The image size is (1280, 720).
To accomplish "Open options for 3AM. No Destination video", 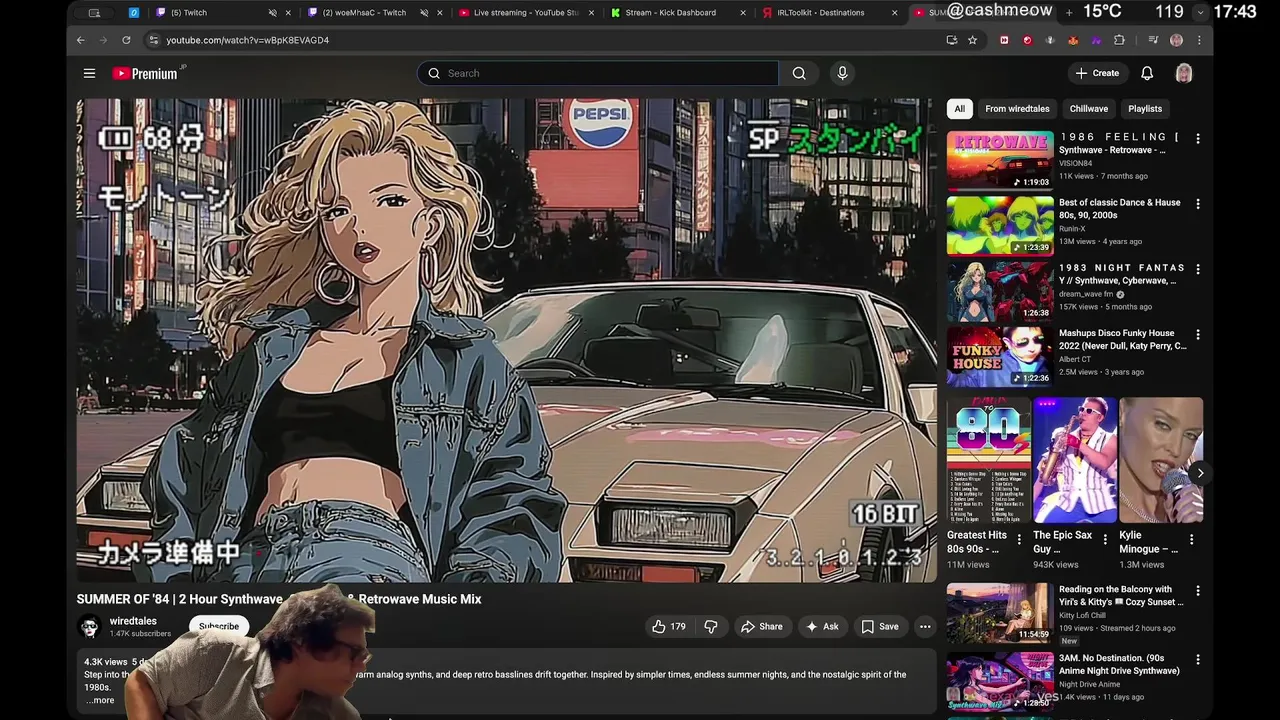I will (1198, 660).
